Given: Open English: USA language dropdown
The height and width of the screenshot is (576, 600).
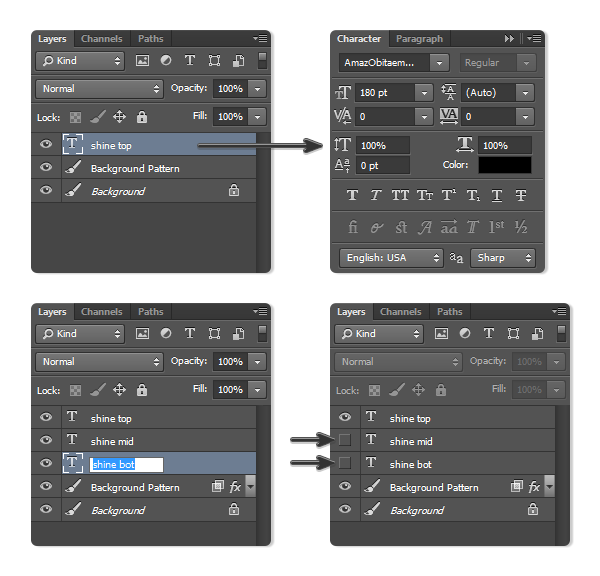Looking at the screenshot, I should tap(391, 258).
